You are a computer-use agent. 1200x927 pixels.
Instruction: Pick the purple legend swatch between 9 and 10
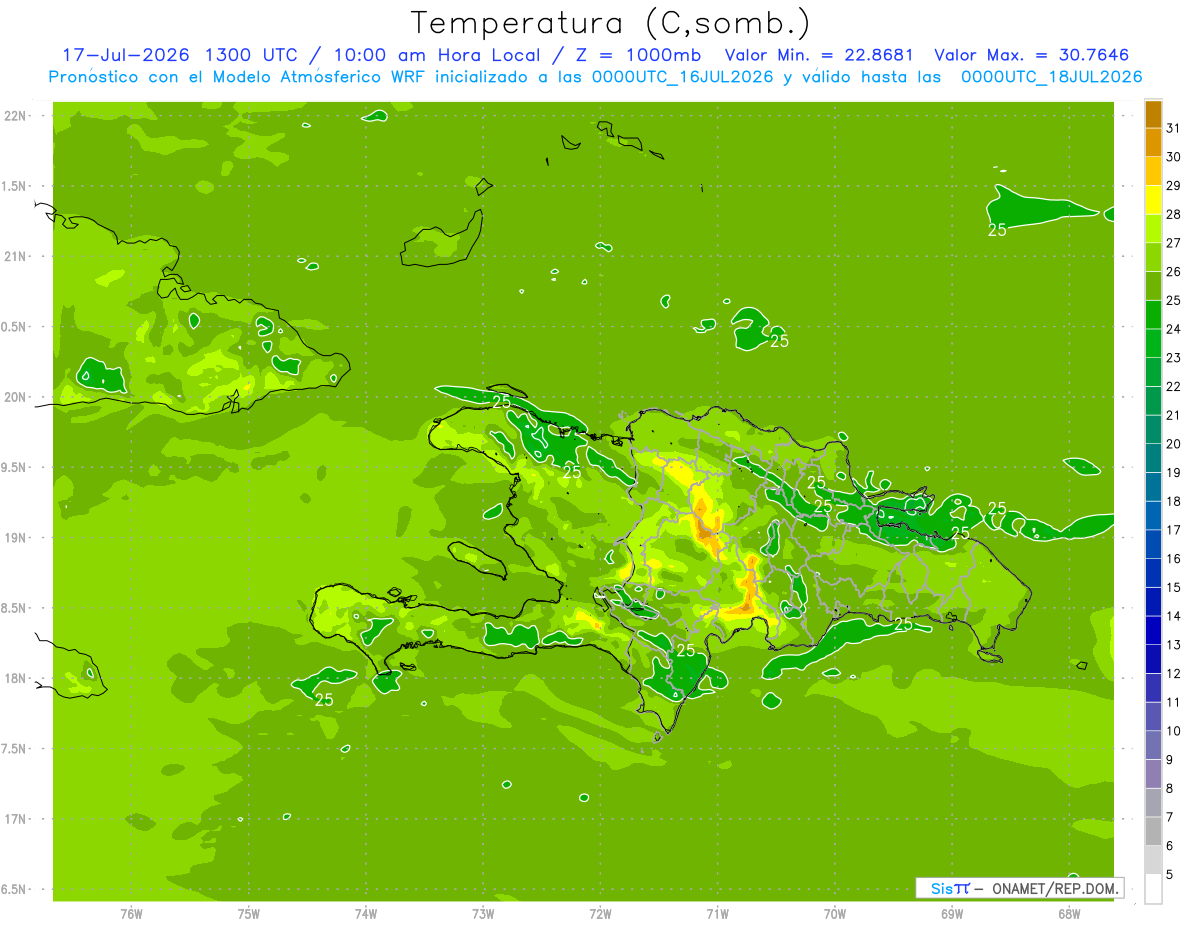tap(1153, 746)
